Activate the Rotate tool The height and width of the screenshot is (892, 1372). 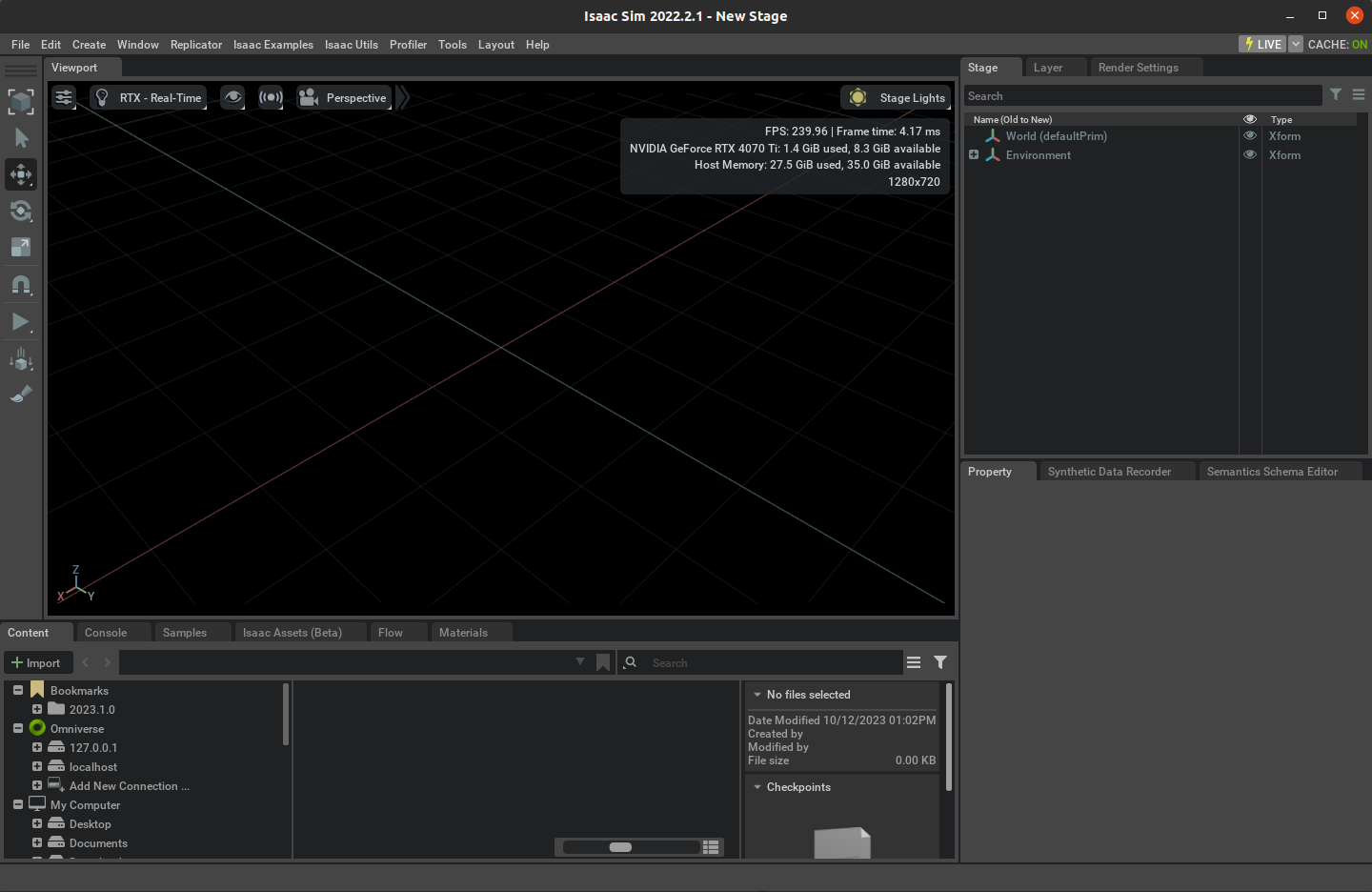click(21, 211)
